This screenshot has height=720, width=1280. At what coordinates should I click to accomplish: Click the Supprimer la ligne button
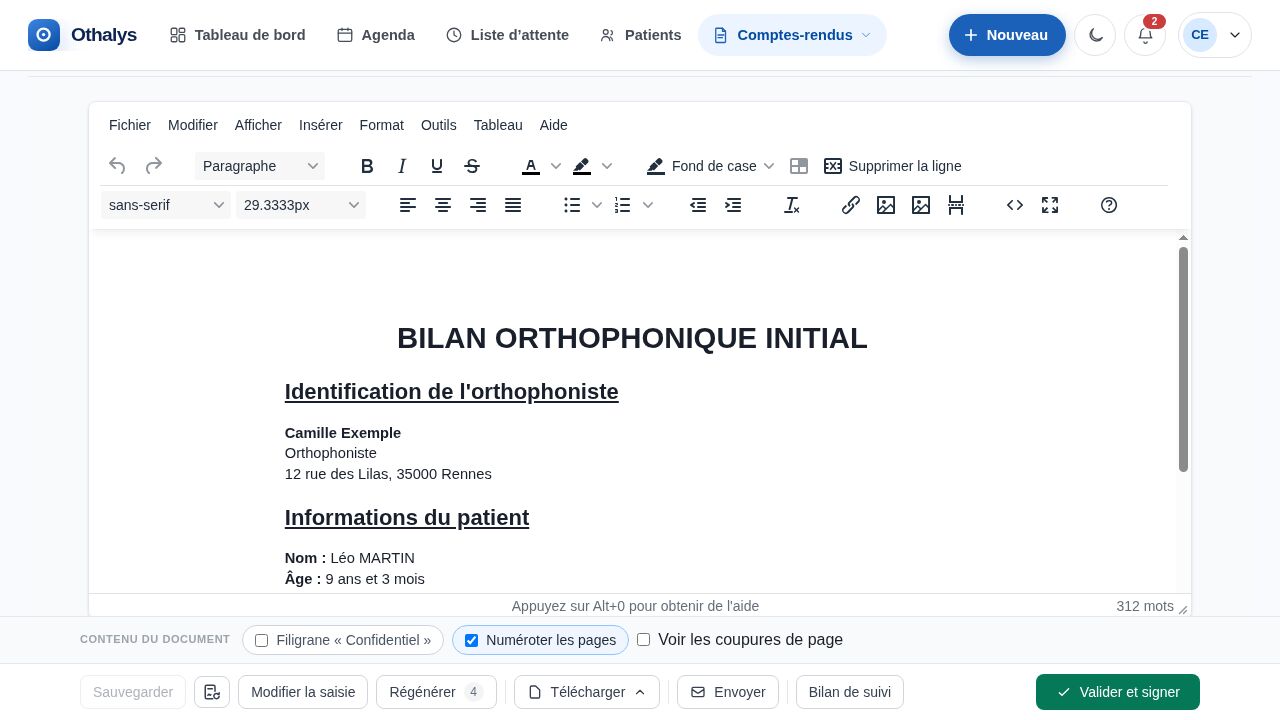(x=893, y=166)
